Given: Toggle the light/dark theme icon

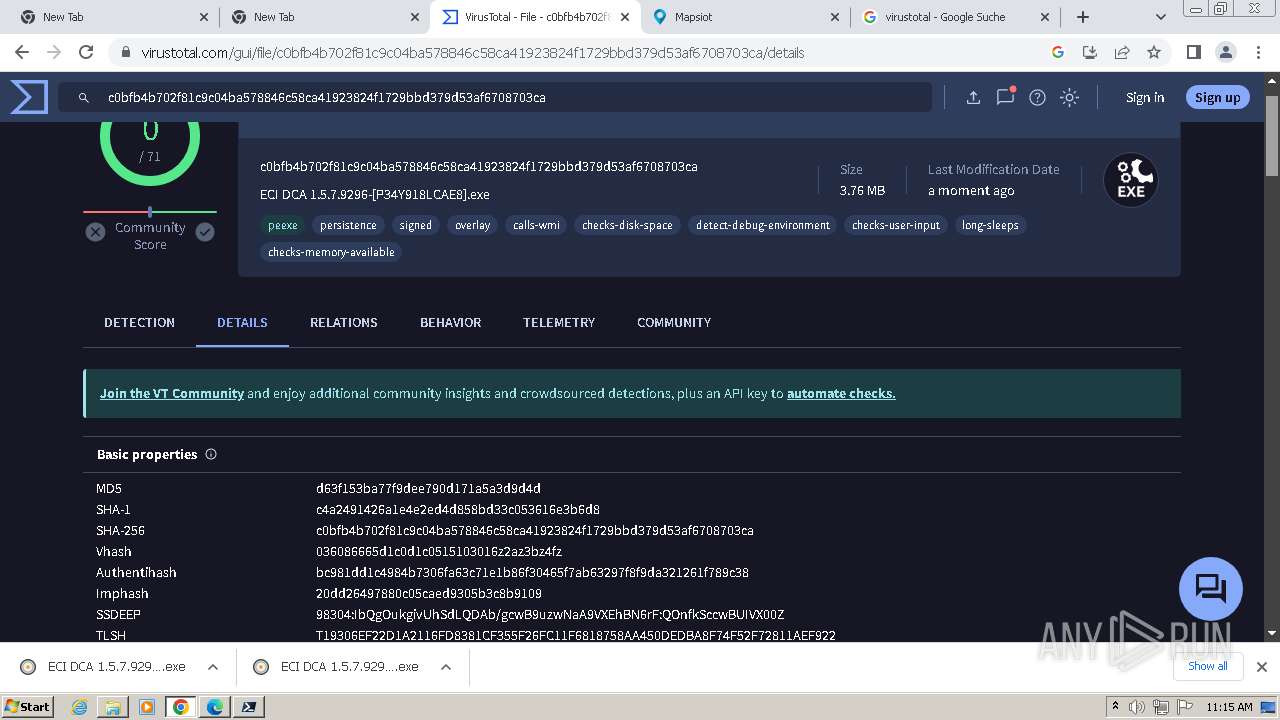Looking at the screenshot, I should [x=1070, y=97].
